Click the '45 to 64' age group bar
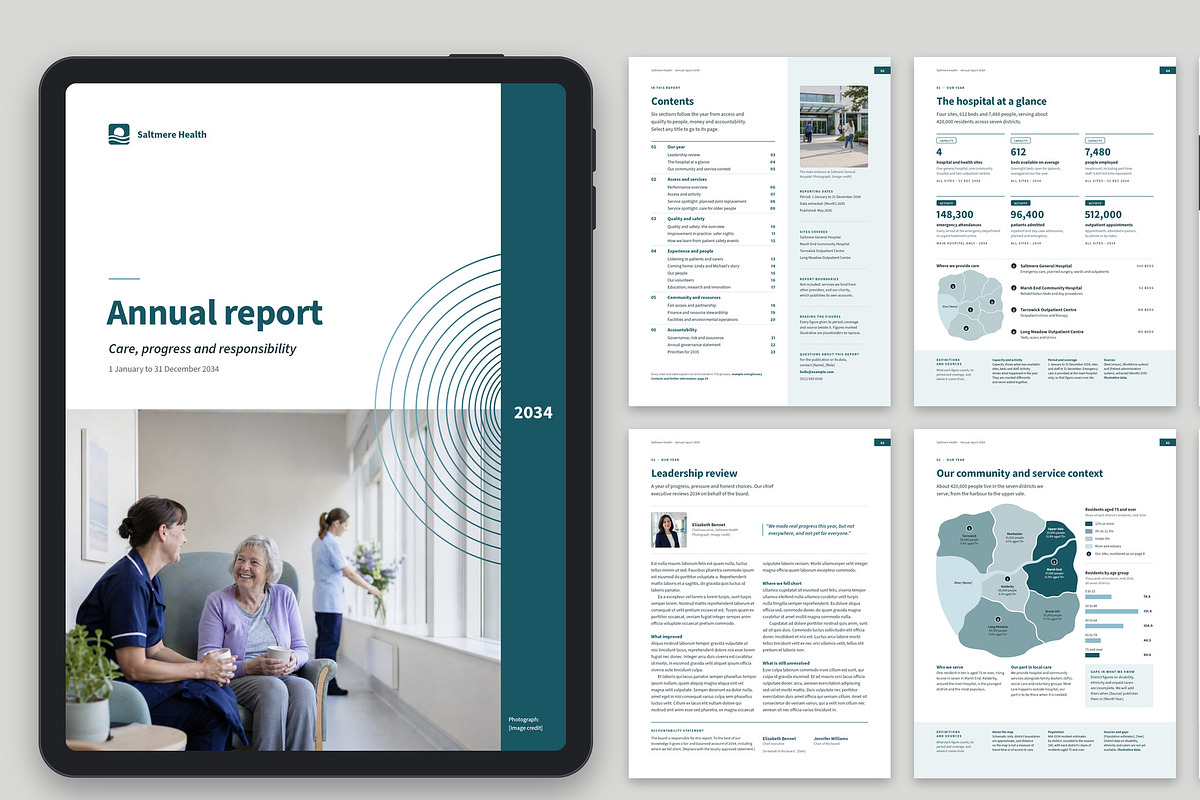 point(1104,626)
